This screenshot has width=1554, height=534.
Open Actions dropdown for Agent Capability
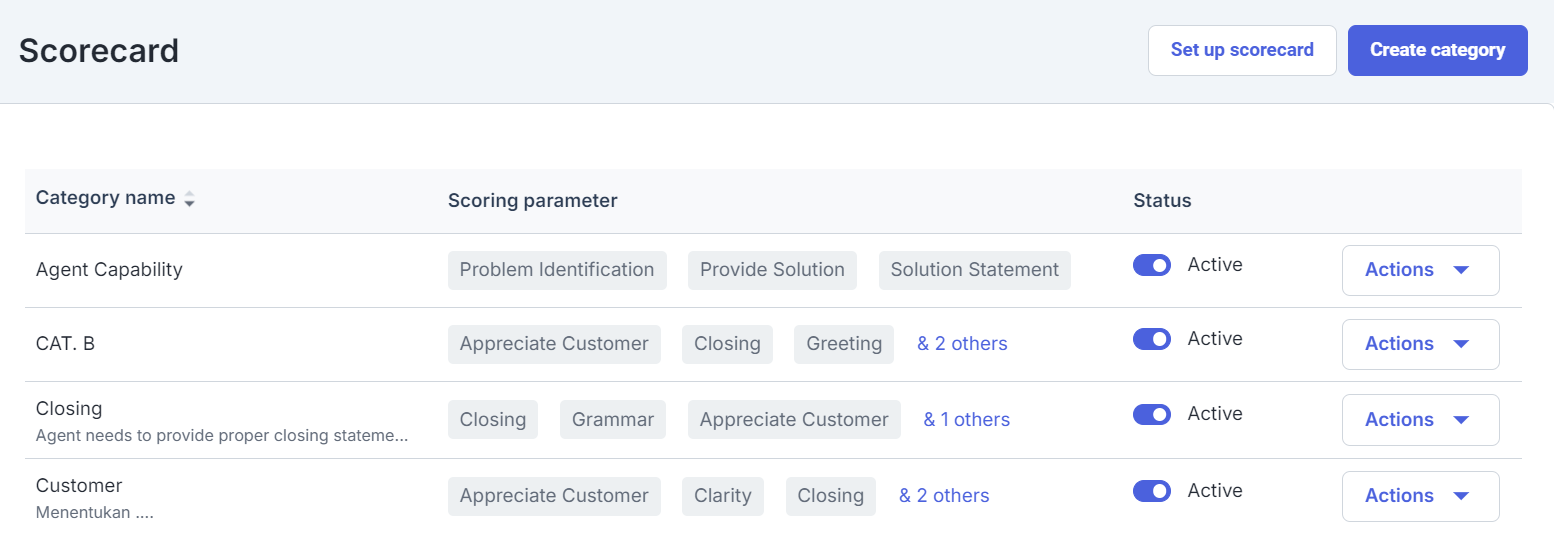click(1420, 270)
